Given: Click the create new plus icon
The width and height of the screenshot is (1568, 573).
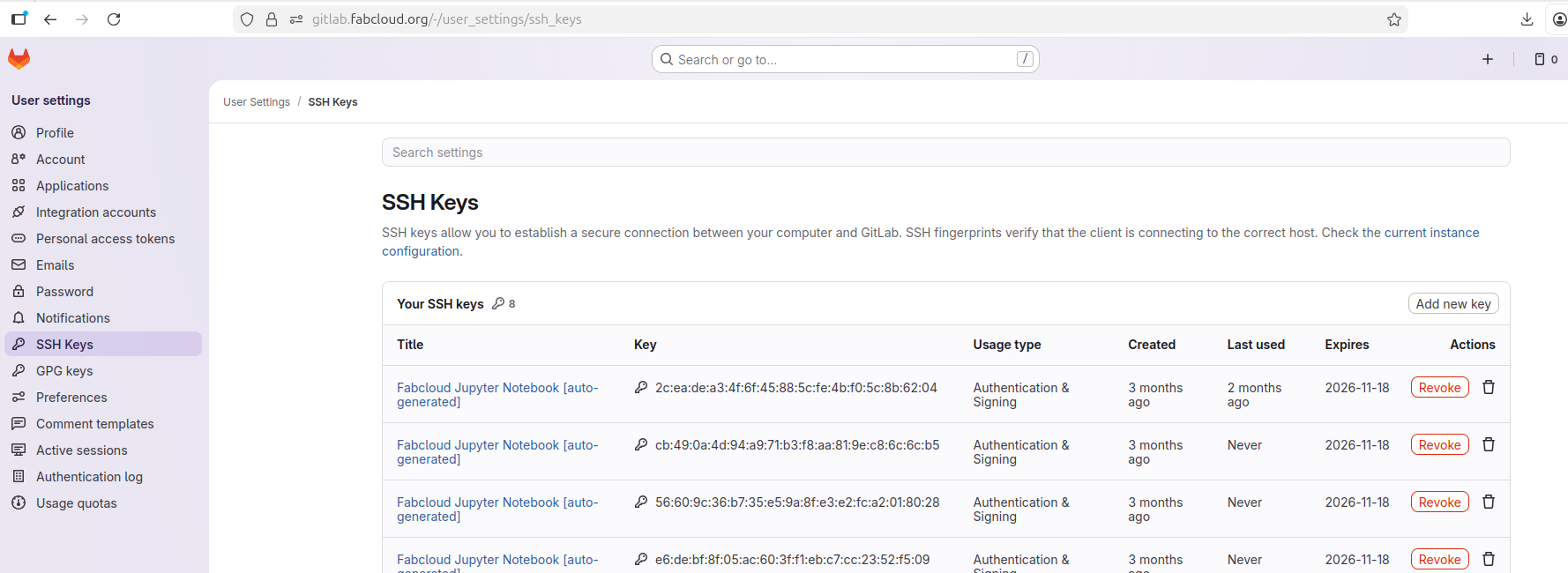Looking at the screenshot, I should [x=1488, y=59].
